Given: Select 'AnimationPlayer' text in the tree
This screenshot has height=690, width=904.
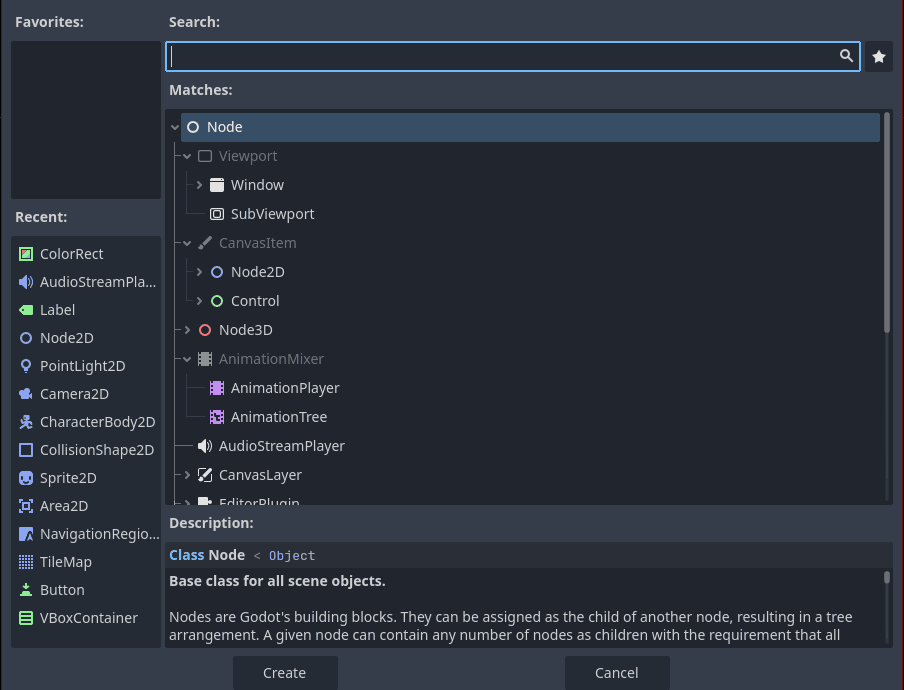Looking at the screenshot, I should [x=285, y=388].
